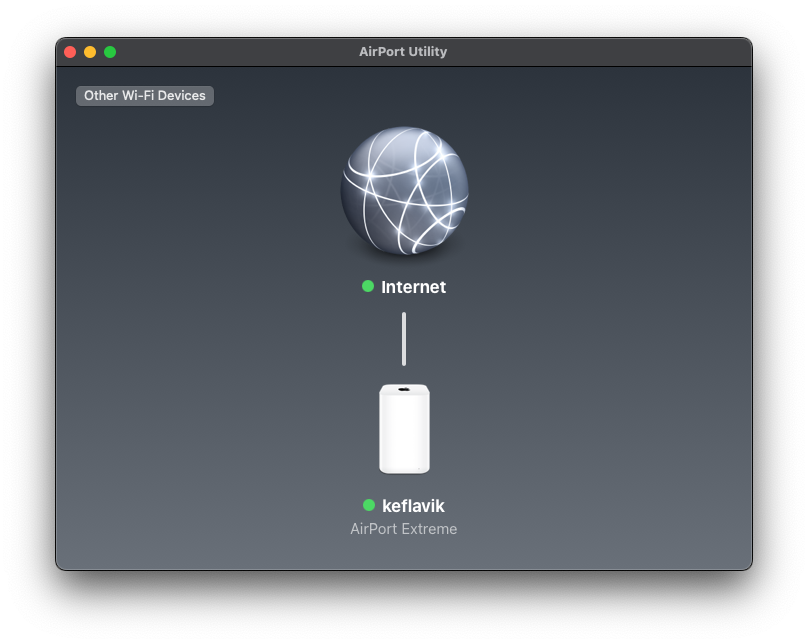This screenshot has height=644, width=808.
Task: Click the Internet label
Action: click(x=413, y=287)
